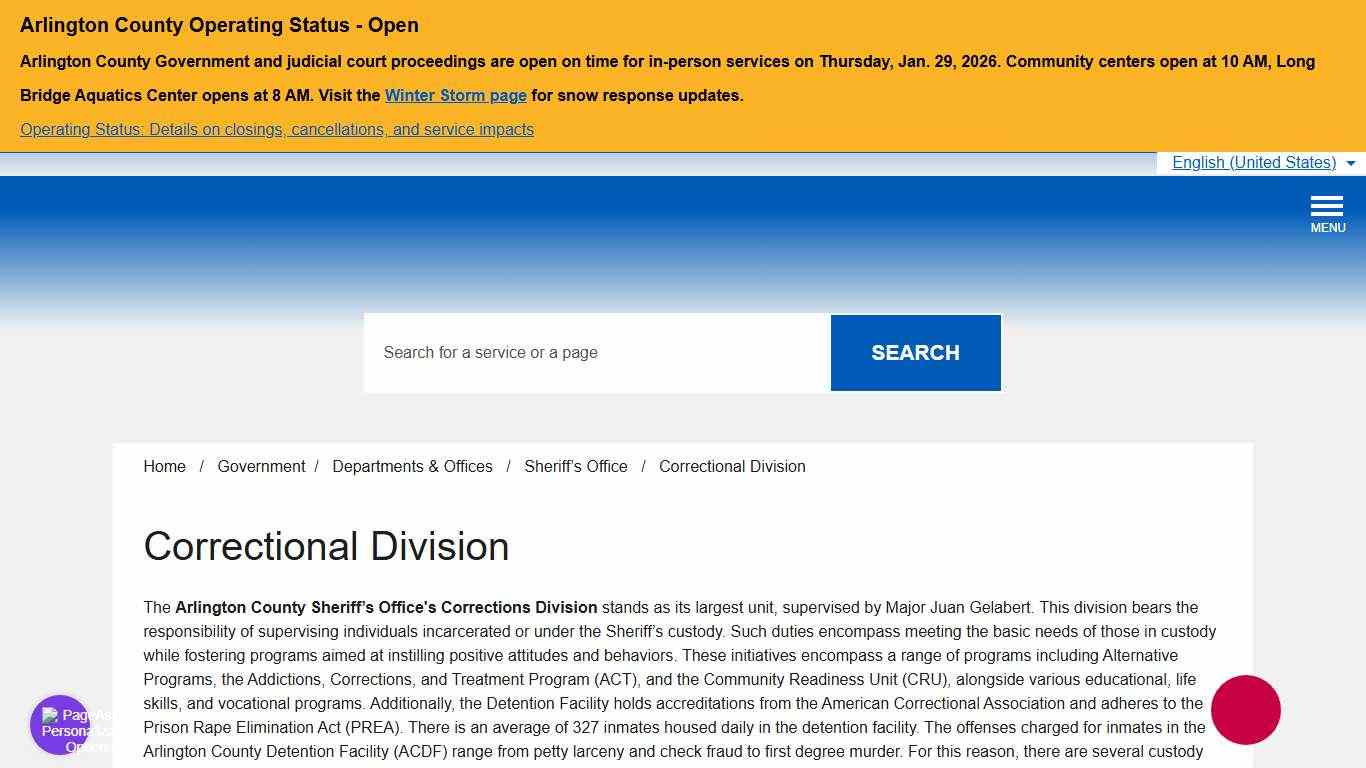Click the Arlington County Operating Status banner title

218,25
